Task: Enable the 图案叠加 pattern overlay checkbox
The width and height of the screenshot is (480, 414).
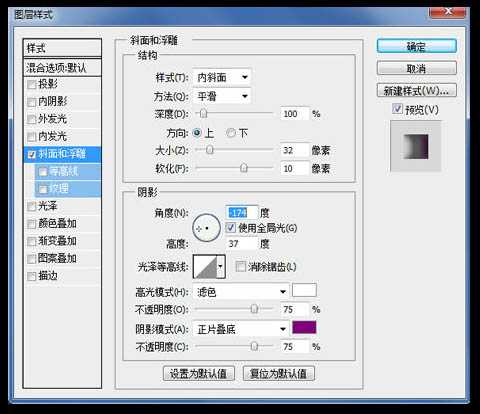Action: click(32, 259)
